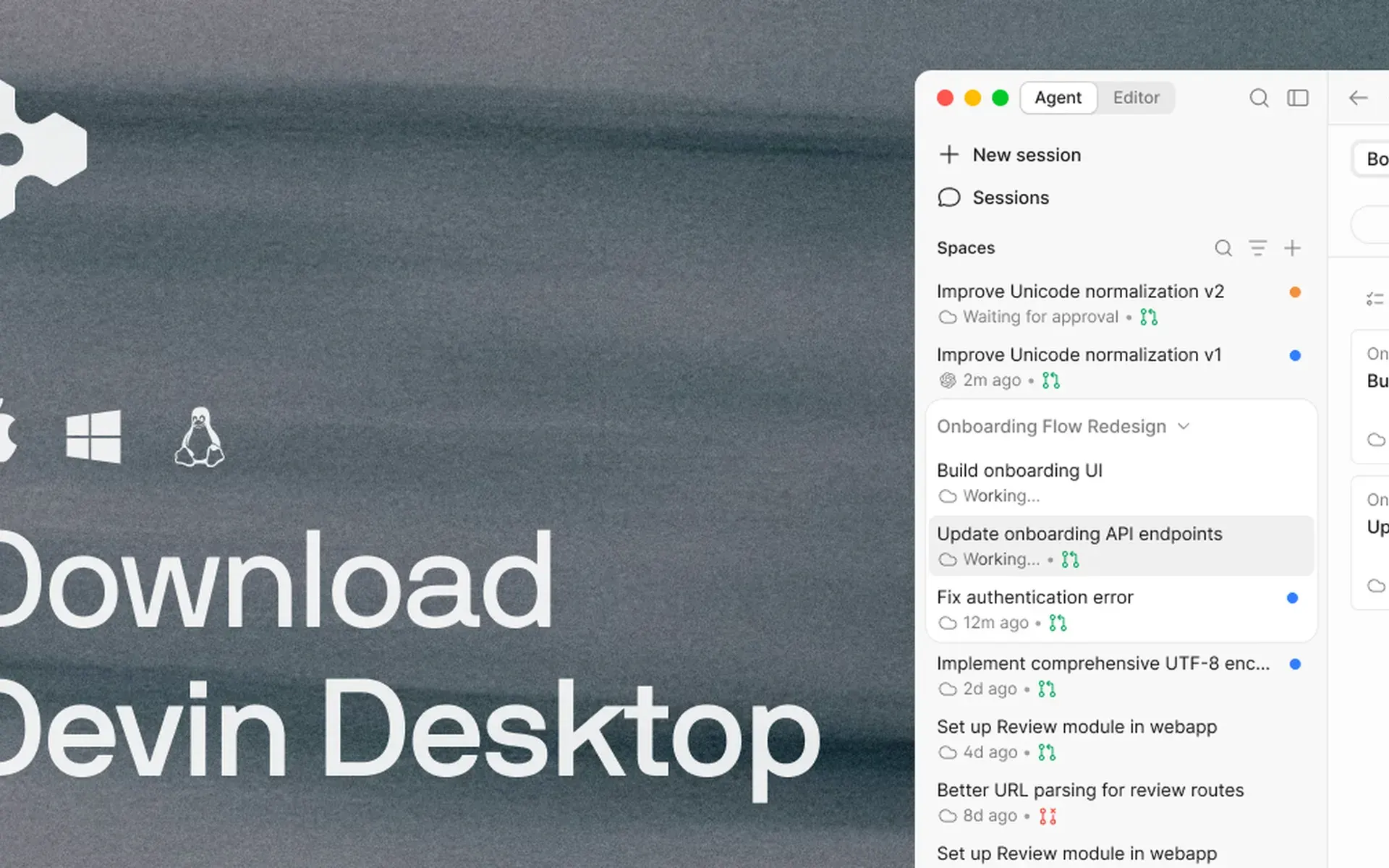Image resolution: width=1389 pixels, height=868 pixels.
Task: Click the checklist icon in the right pane
Action: point(1375,299)
